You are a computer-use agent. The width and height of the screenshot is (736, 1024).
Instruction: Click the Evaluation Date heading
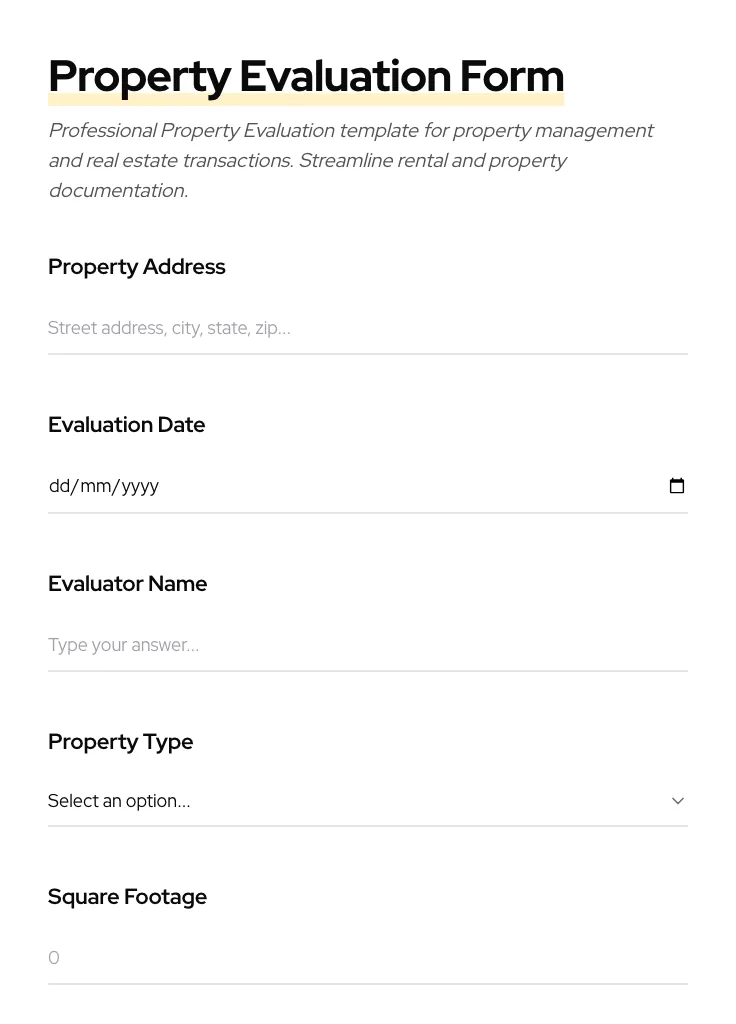126,424
